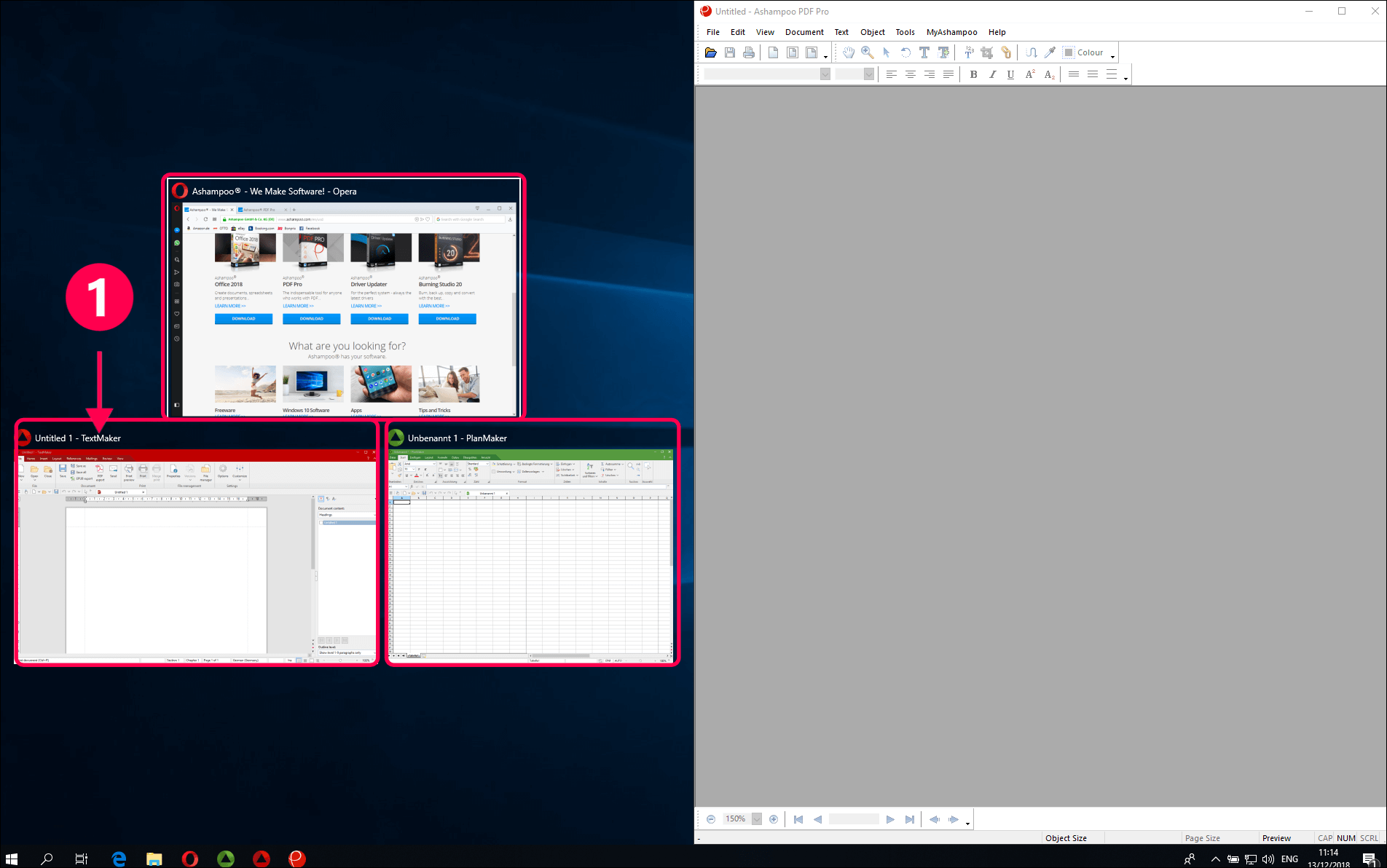Open File Explorer from the taskbar
Image resolution: width=1387 pixels, height=868 pixels.
pyautogui.click(x=154, y=859)
